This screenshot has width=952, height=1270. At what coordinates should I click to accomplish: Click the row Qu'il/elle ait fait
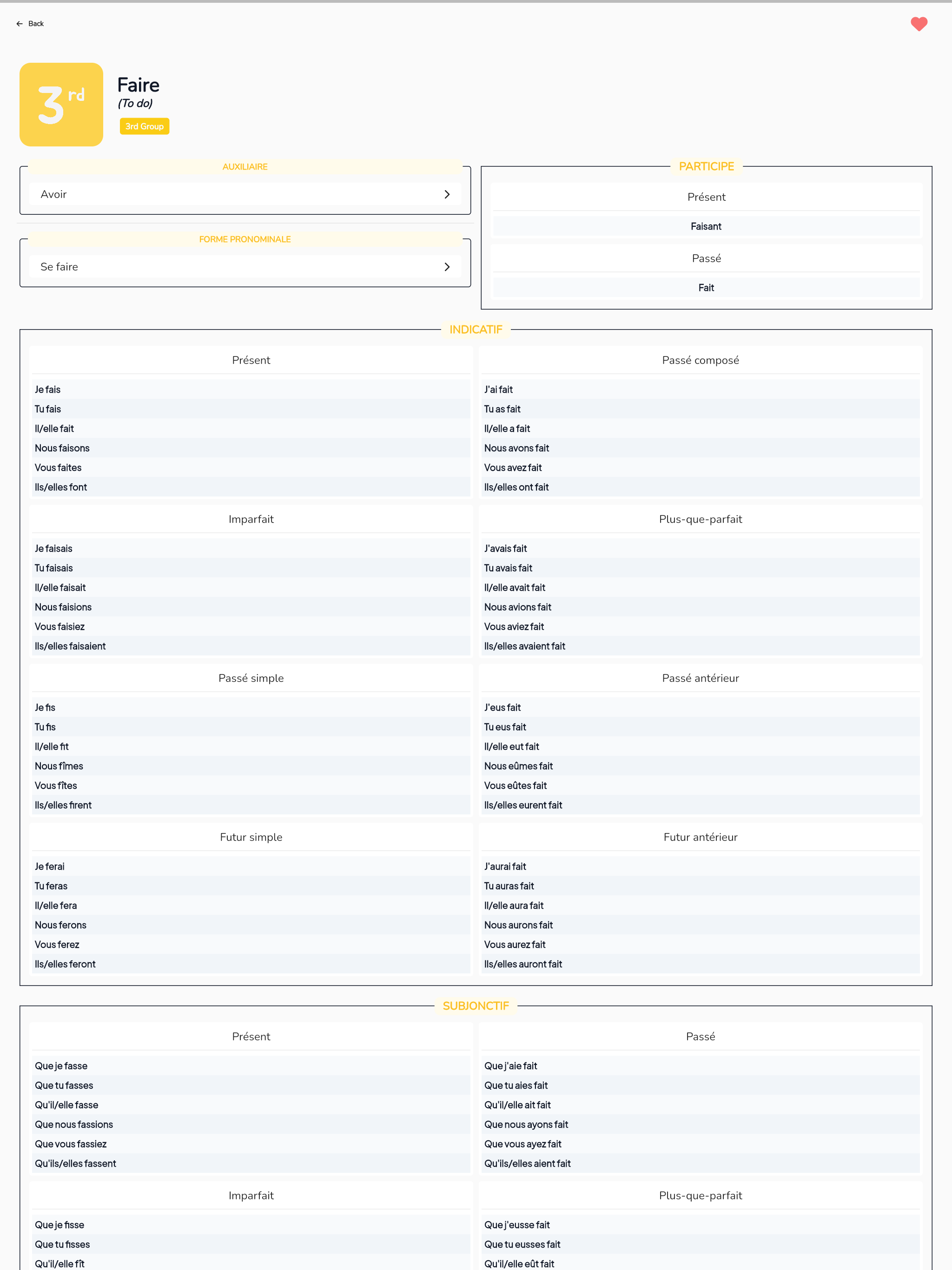tap(701, 1105)
